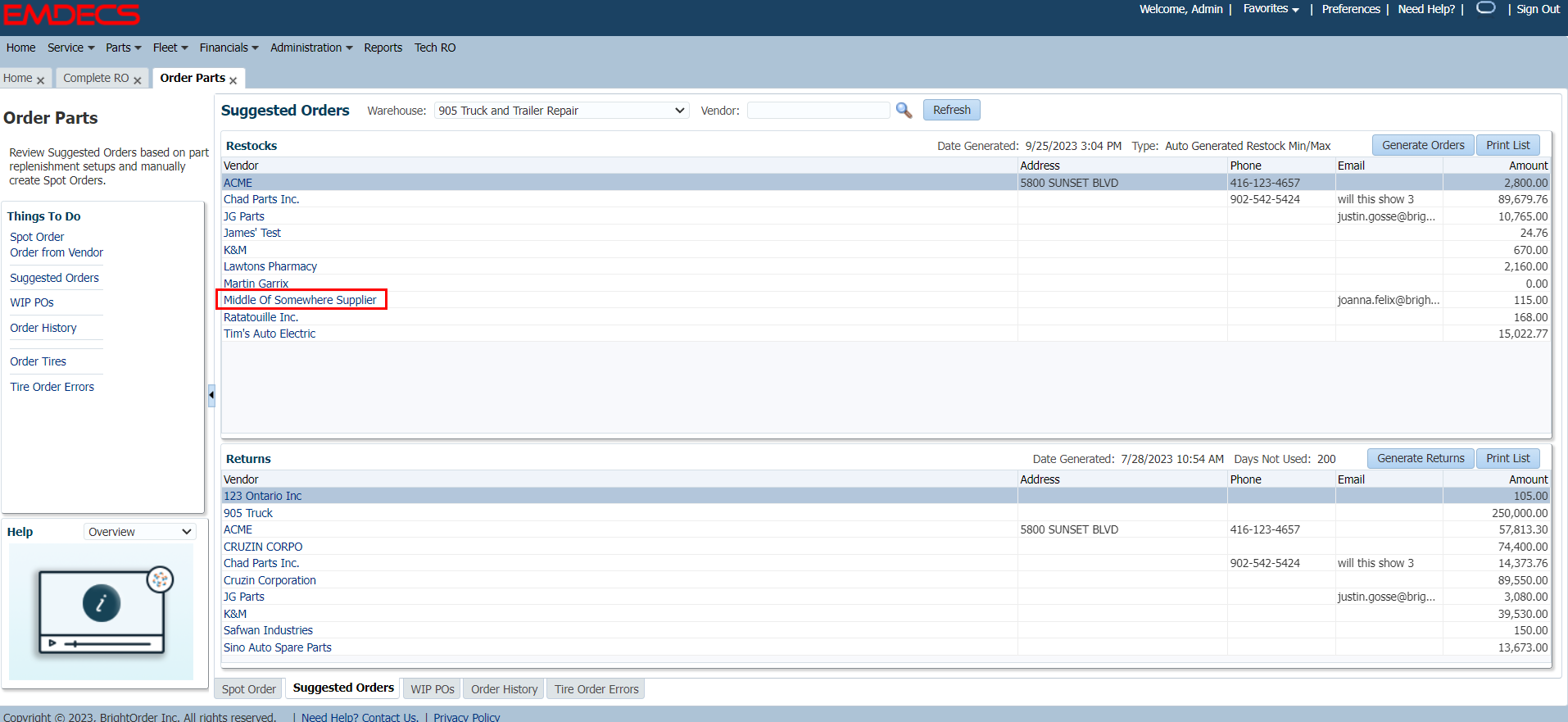1568x722 pixels.
Task: Click the Generate Orders button
Action: coord(1423,145)
